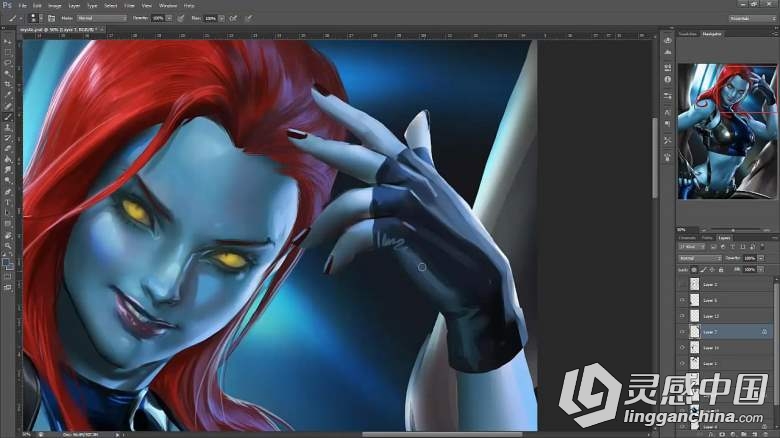Screen dimensions: 780x438
Task: Select the Eraser tool
Action: (7, 149)
